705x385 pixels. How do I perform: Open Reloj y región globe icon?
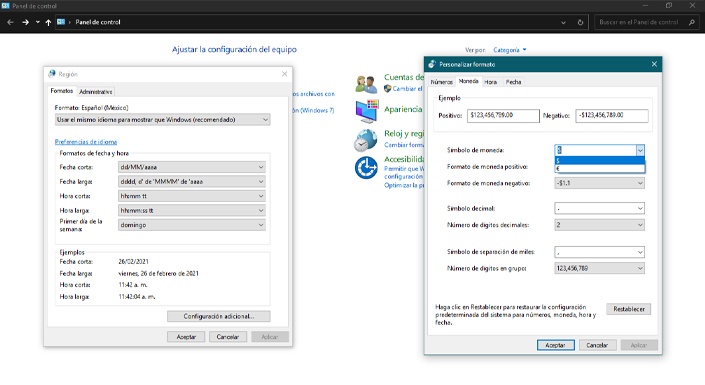[366, 140]
